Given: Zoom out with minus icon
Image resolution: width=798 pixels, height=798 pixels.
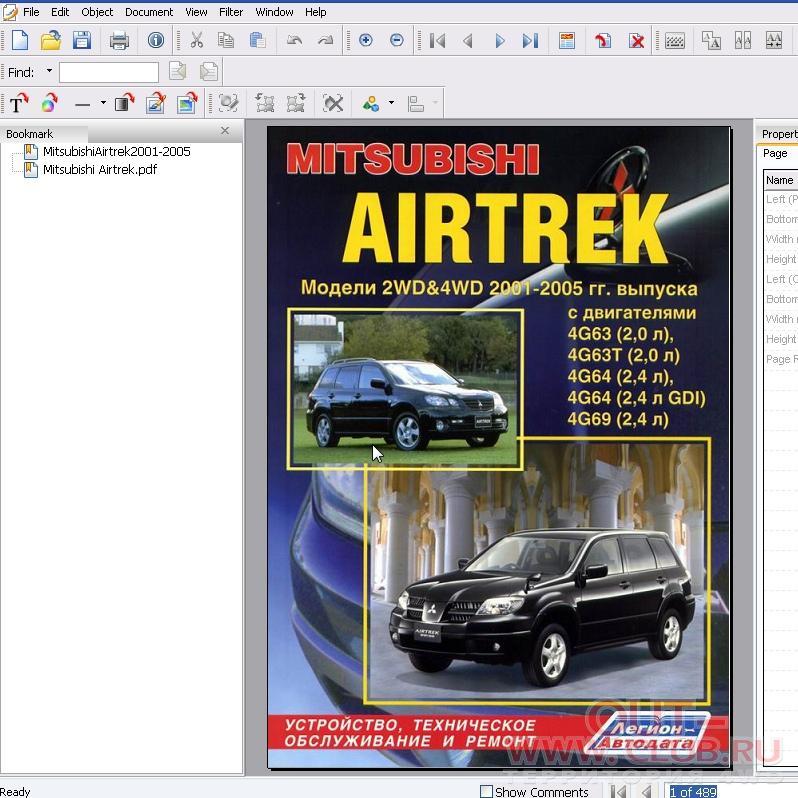Looking at the screenshot, I should point(396,40).
